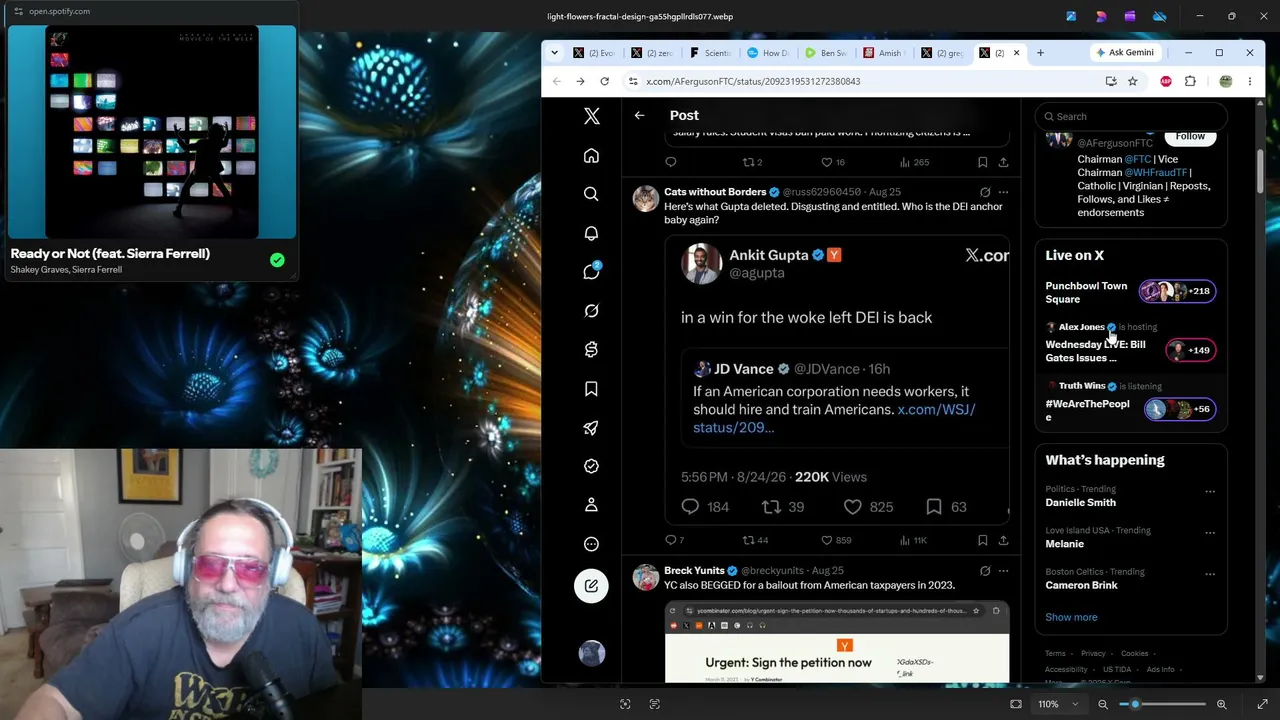Zoom in using the magnifier plus icon
The image size is (1280, 720).
point(1221,704)
